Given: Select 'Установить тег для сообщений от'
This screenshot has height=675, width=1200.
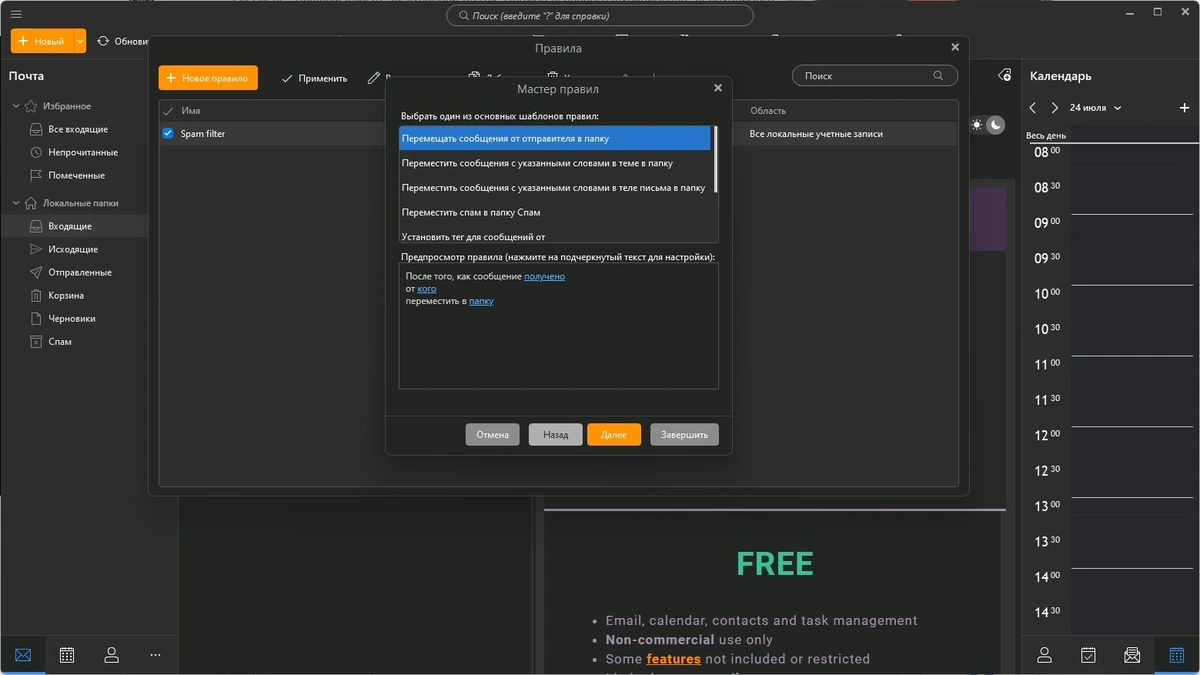Looking at the screenshot, I should [555, 236].
